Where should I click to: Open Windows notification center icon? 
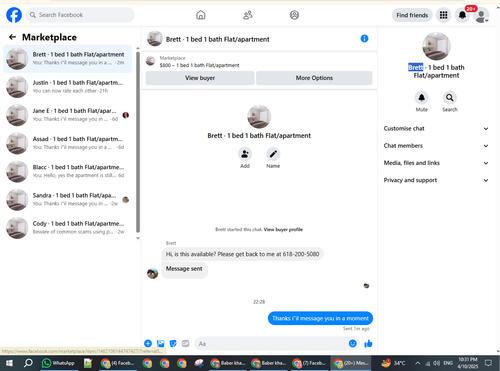[488, 363]
